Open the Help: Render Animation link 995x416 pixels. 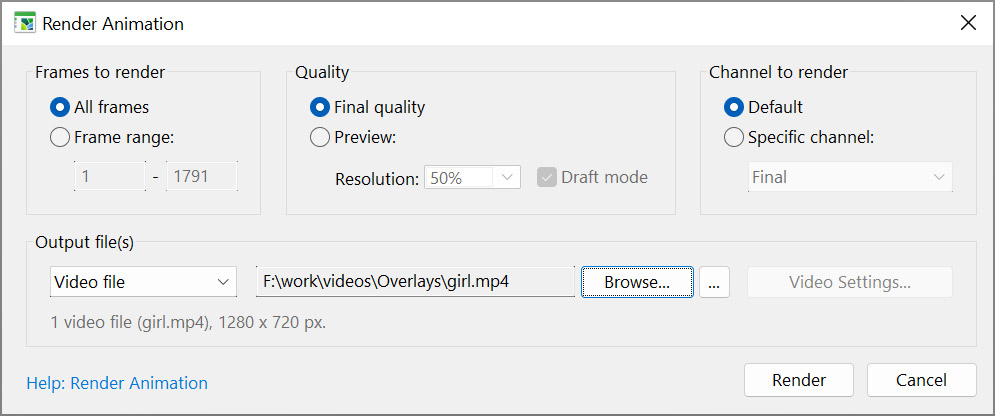coord(117,383)
